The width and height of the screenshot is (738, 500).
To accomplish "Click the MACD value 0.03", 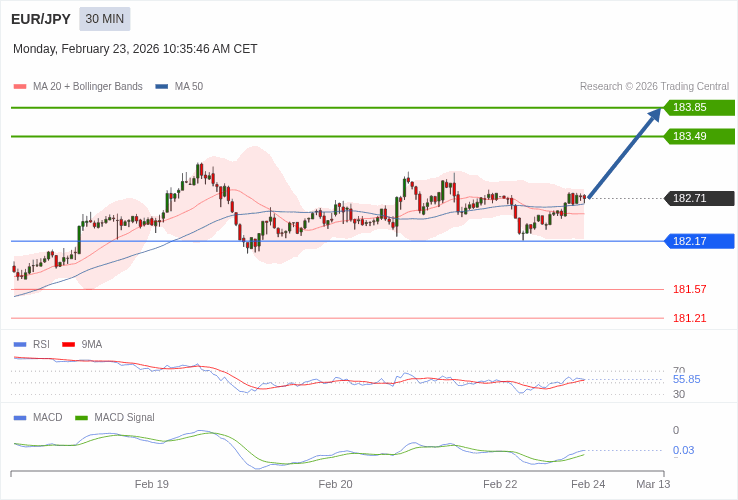I will coord(683,450).
